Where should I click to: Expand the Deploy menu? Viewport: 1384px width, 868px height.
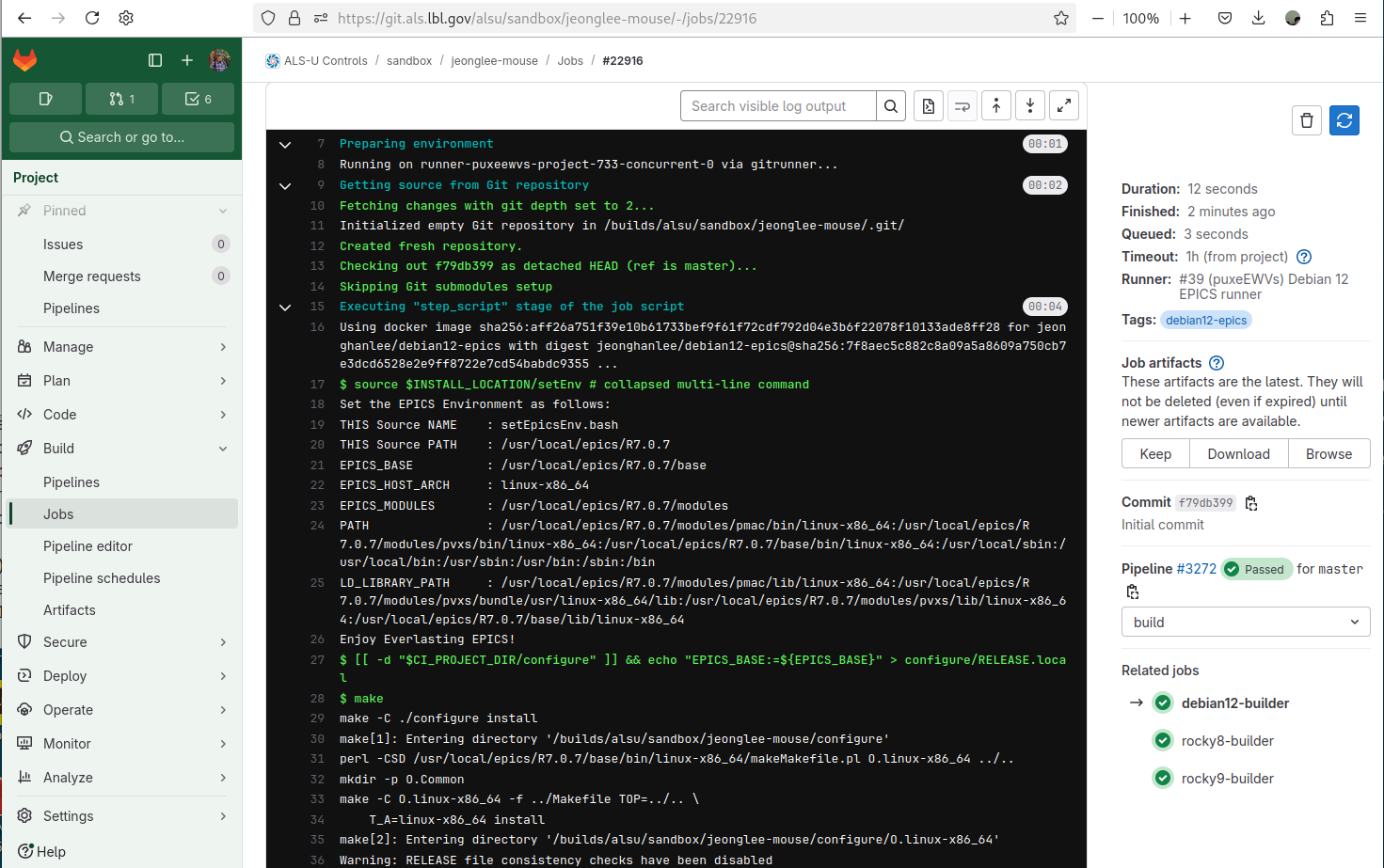click(x=122, y=676)
